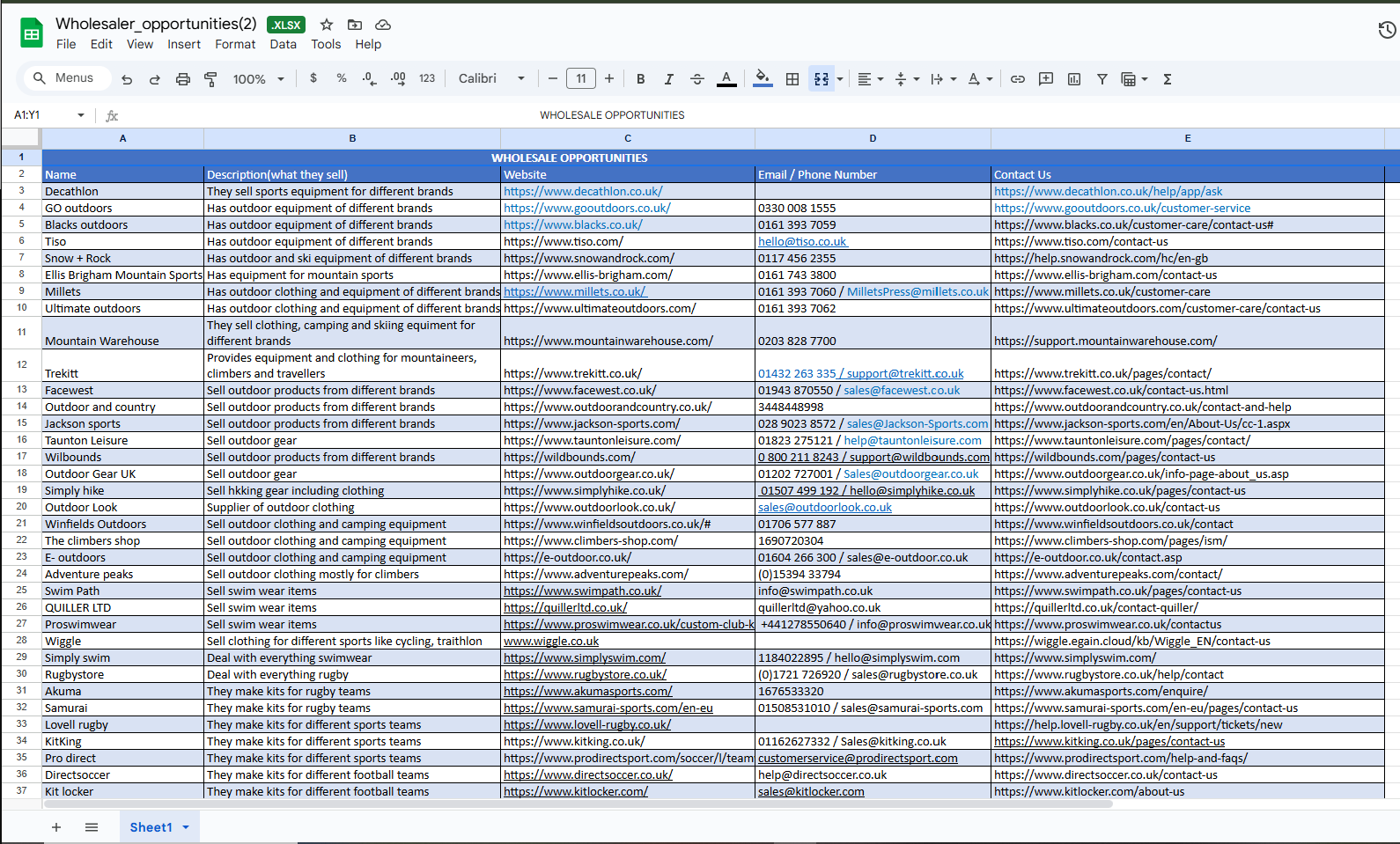Screen dimensions: 1400x844
Task: Toggle italic formatting
Action: tap(669, 79)
